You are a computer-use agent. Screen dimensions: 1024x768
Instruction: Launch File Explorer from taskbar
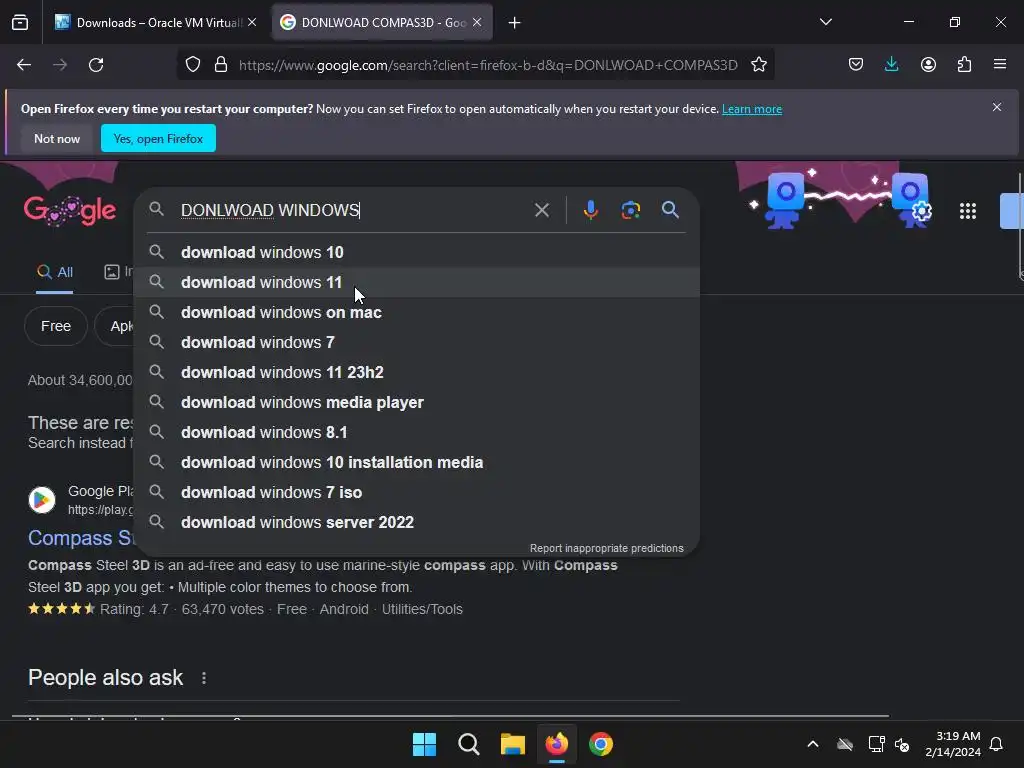513,744
